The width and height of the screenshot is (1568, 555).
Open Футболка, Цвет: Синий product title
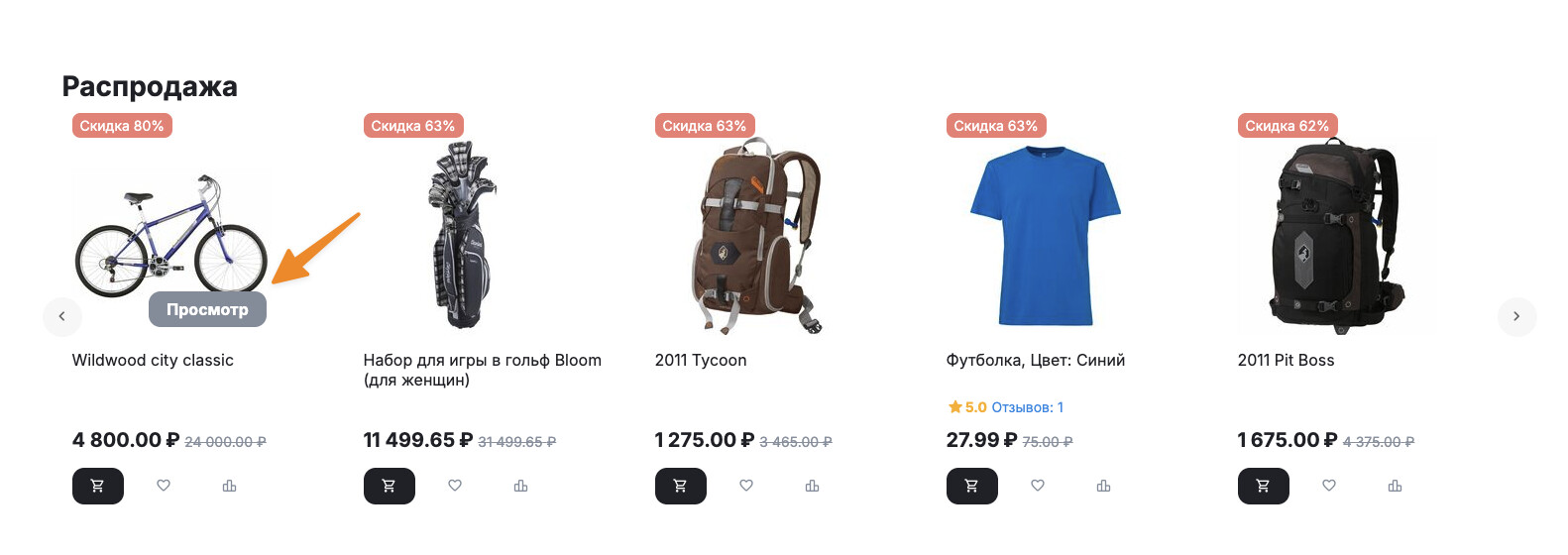[1035, 361]
